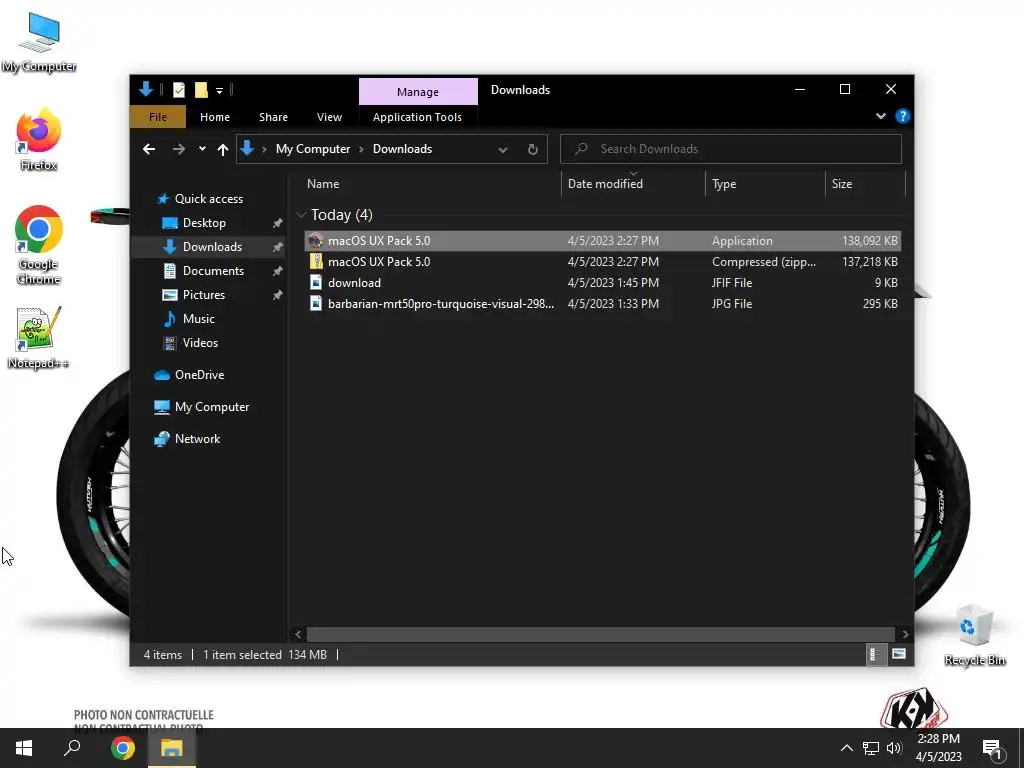The width and height of the screenshot is (1024, 768).
Task: Select the download JFIF file
Action: (602, 283)
